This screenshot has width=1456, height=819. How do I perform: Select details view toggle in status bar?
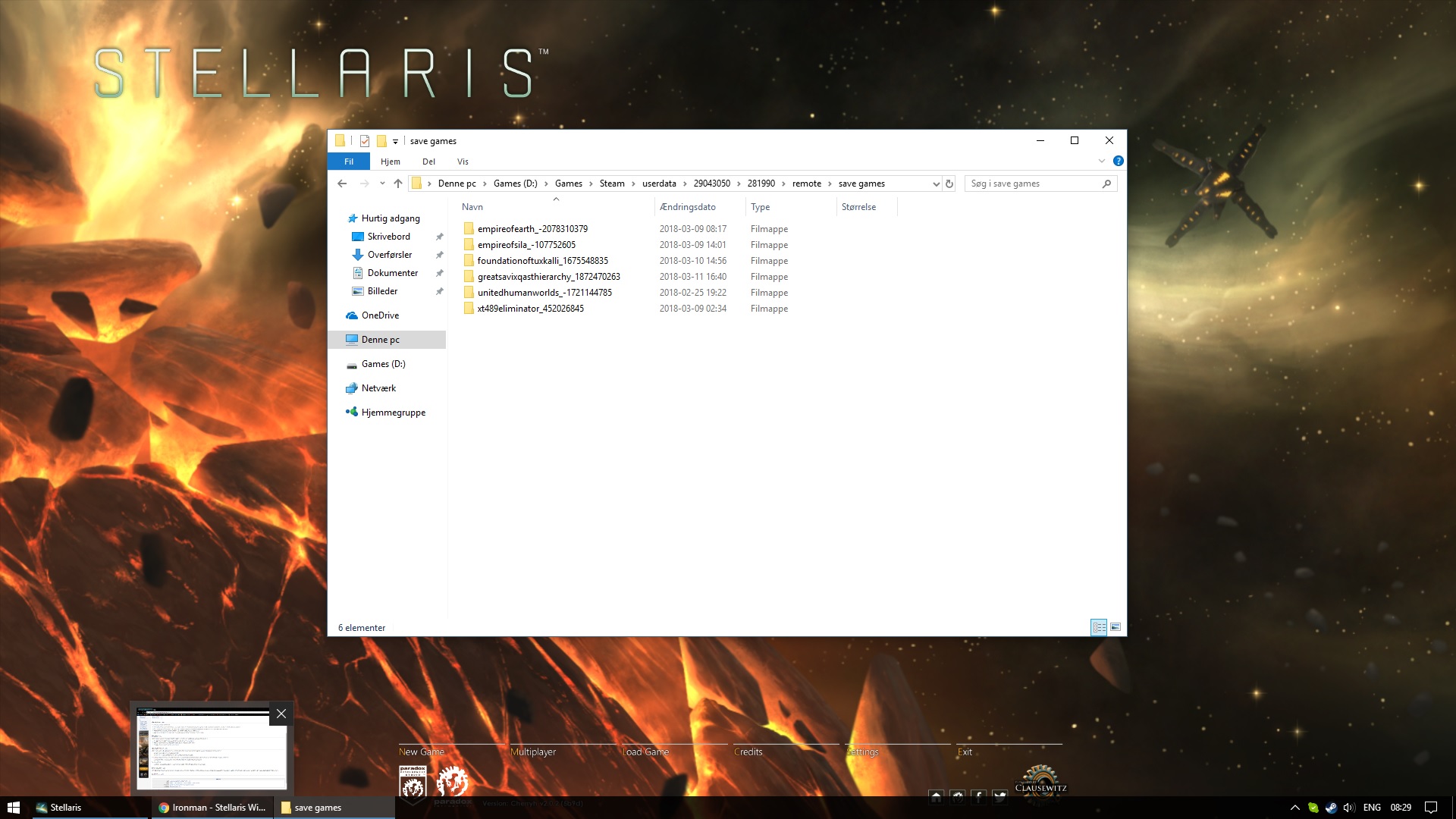pos(1099,627)
